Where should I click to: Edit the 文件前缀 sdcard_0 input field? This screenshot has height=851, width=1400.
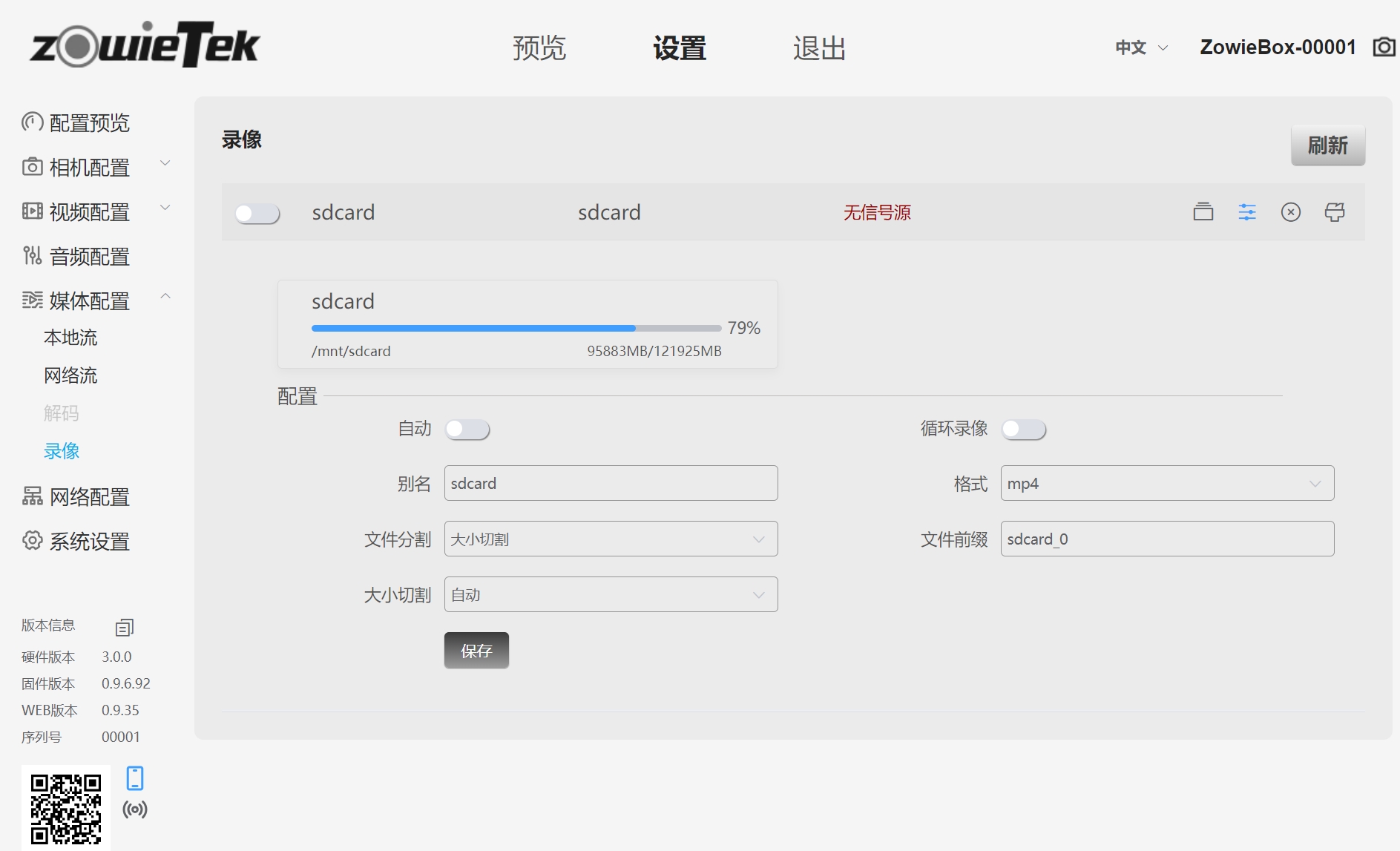tap(1166, 539)
